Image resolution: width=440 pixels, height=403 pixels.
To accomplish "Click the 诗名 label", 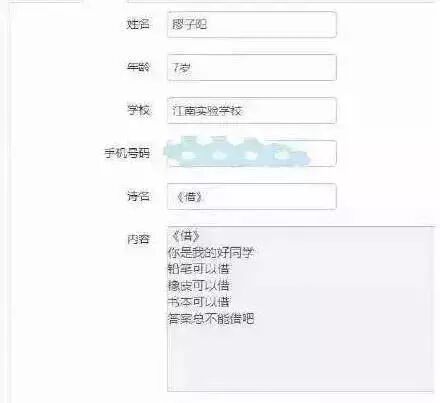I will [x=138, y=196].
